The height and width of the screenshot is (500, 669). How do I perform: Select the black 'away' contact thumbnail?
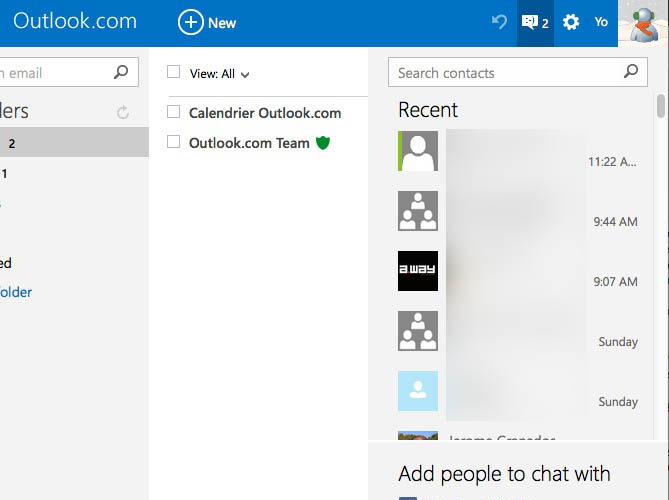pos(417,271)
